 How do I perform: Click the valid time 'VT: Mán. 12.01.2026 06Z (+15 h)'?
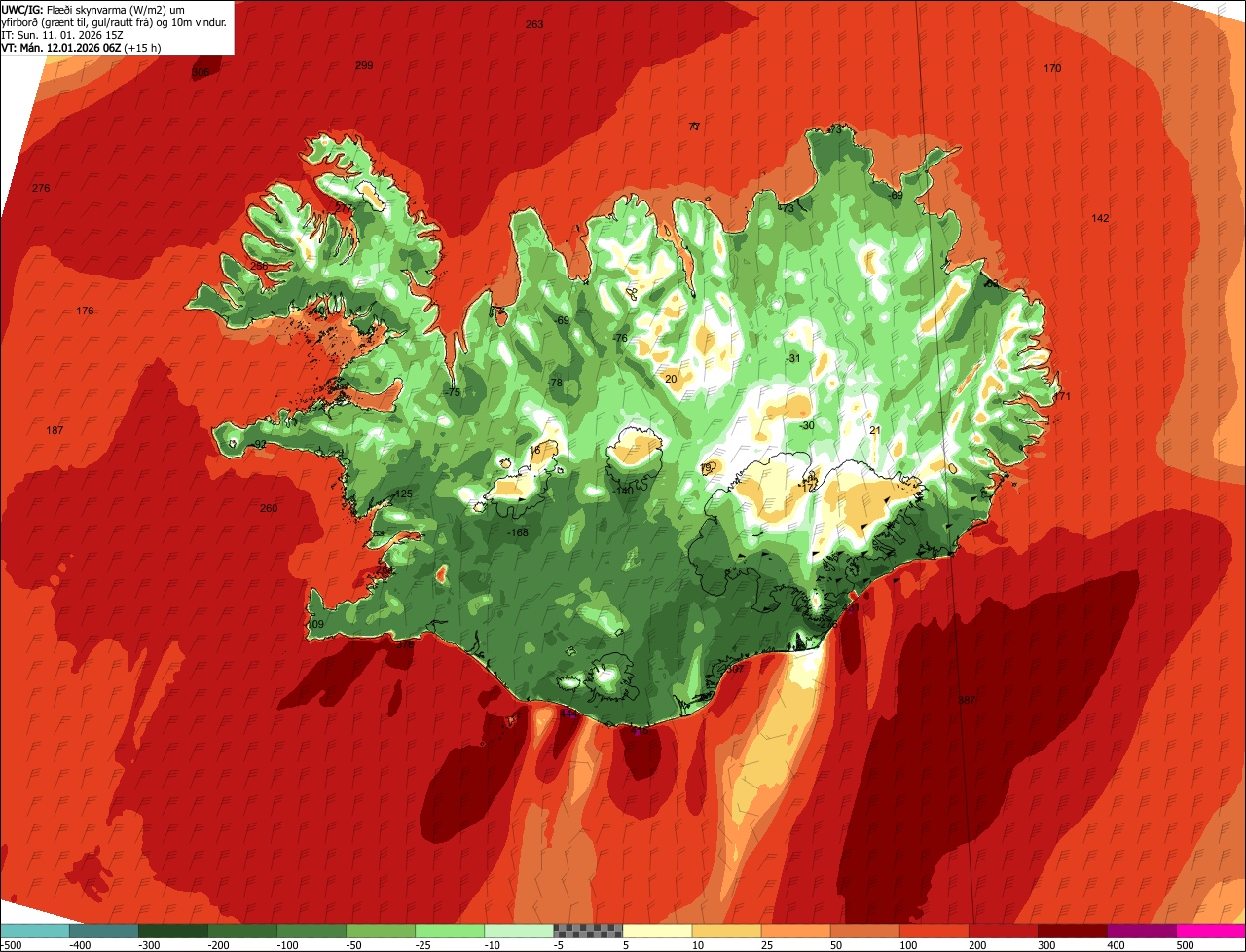coord(82,47)
